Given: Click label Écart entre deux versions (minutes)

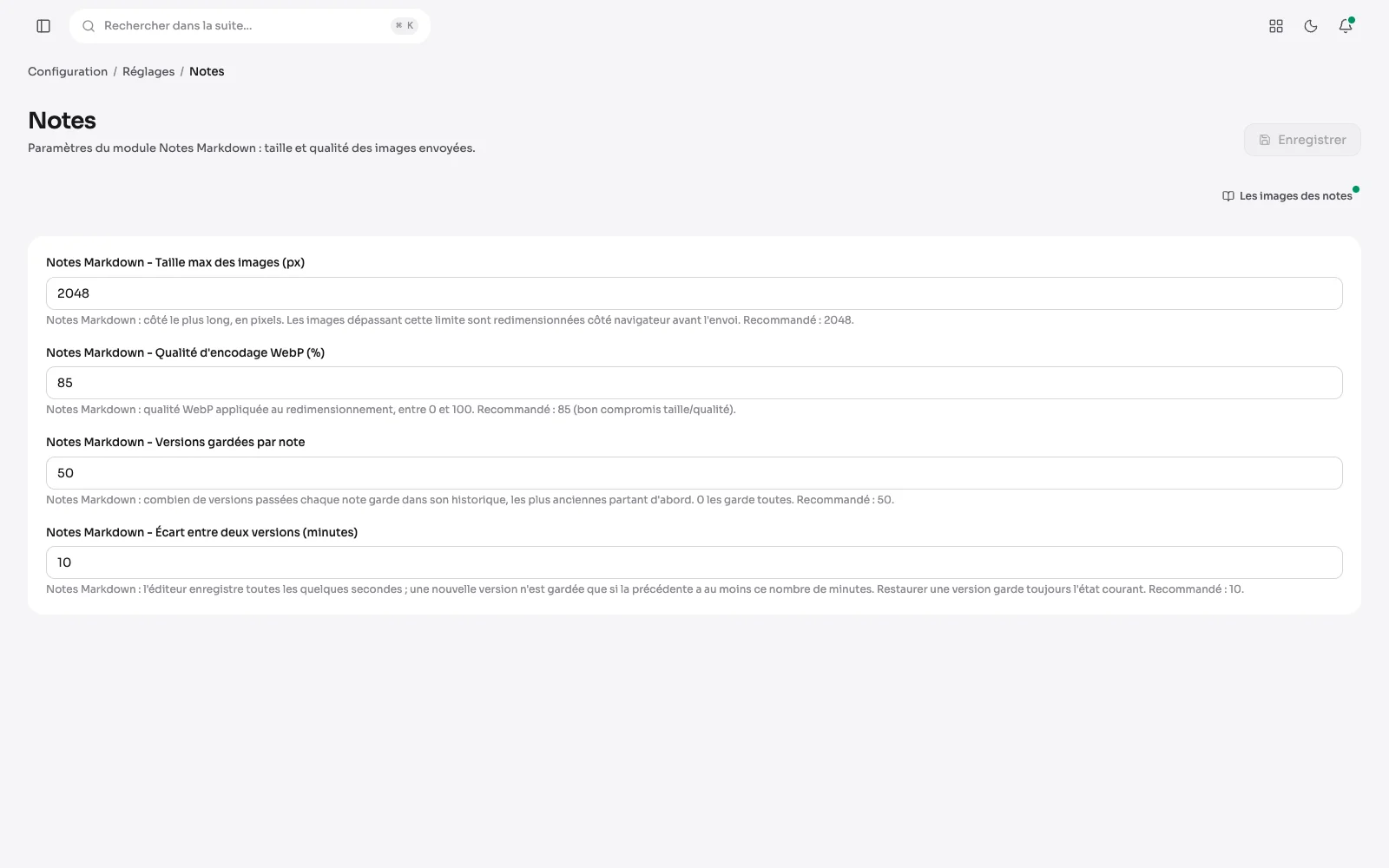Looking at the screenshot, I should point(201,532).
